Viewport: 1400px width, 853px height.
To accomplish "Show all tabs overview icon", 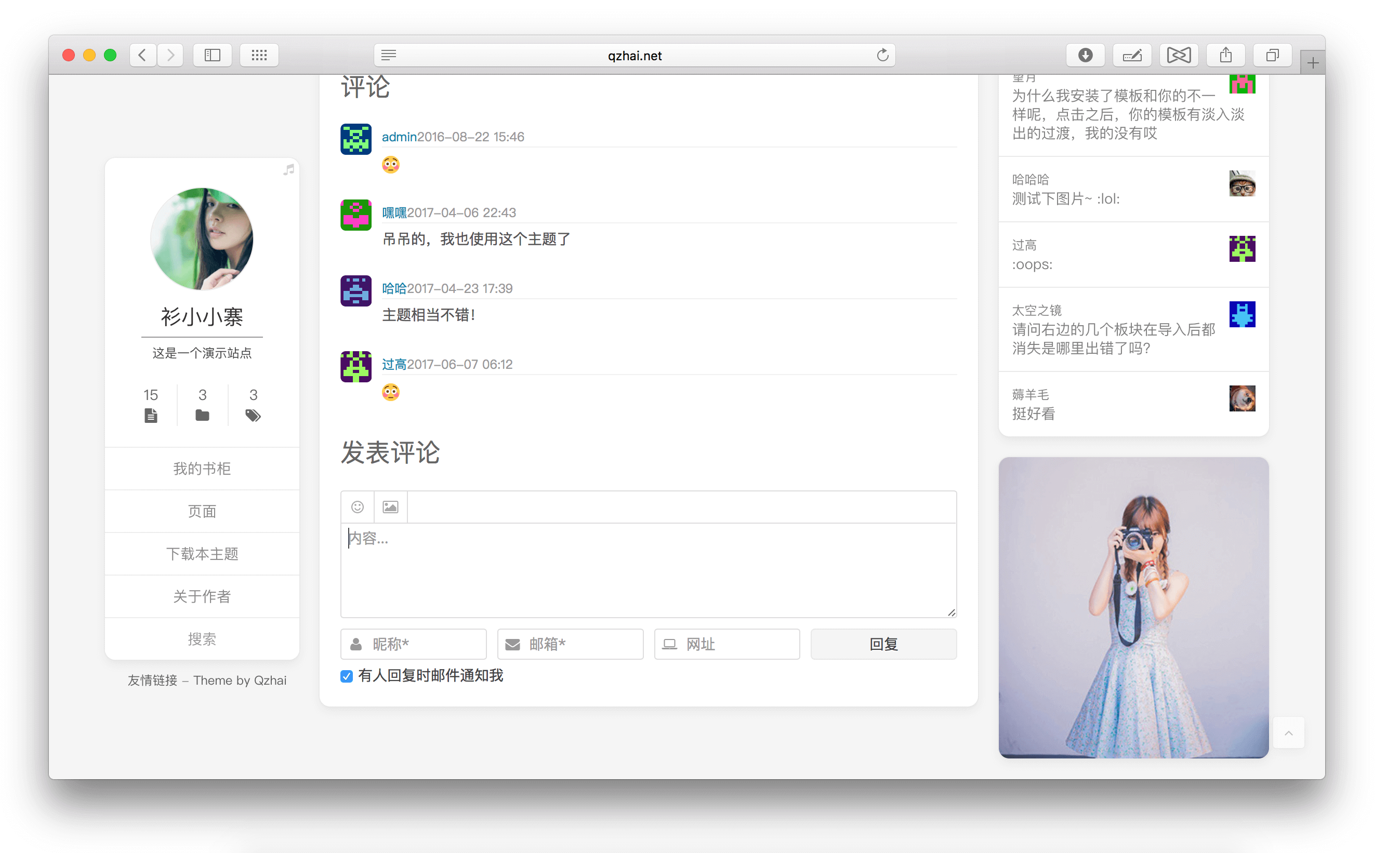I will pos(1272,55).
